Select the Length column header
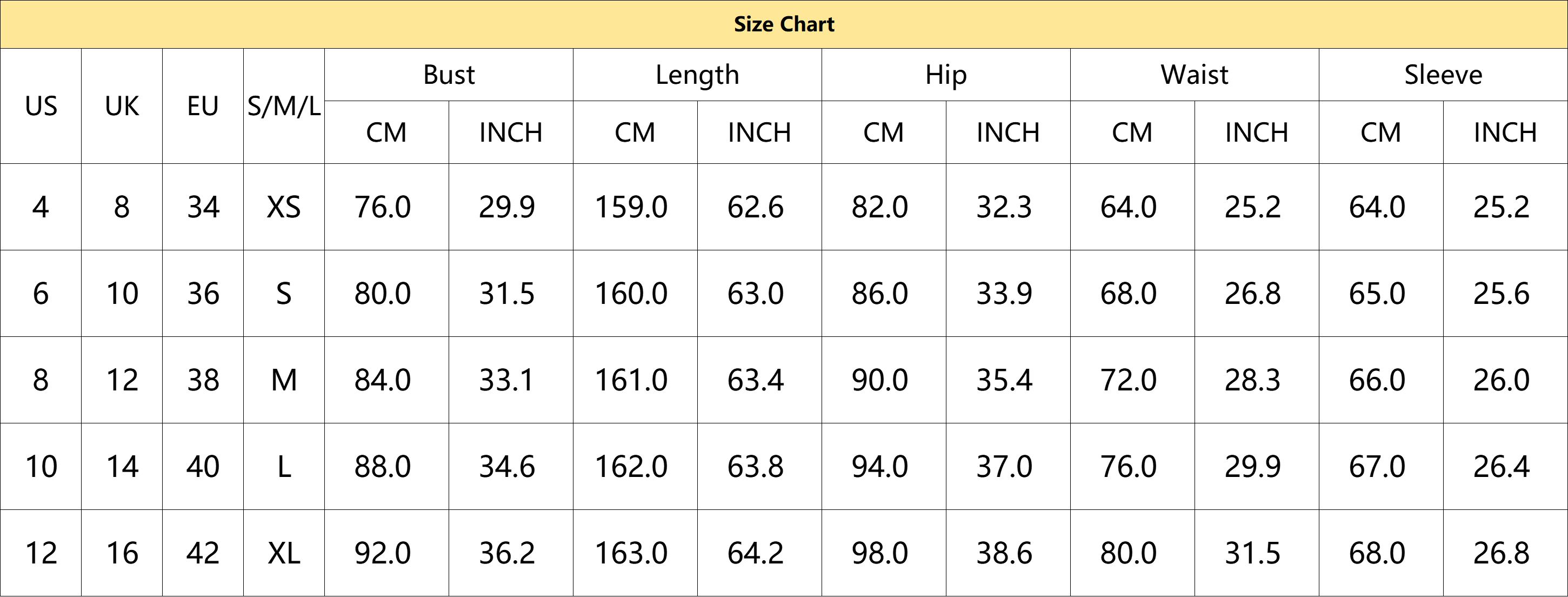 (x=697, y=75)
